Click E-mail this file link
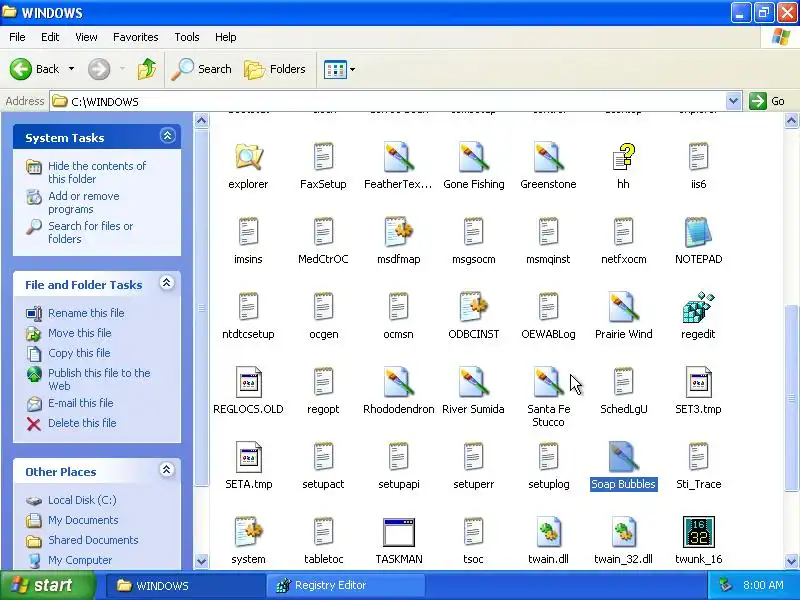 click(81, 403)
